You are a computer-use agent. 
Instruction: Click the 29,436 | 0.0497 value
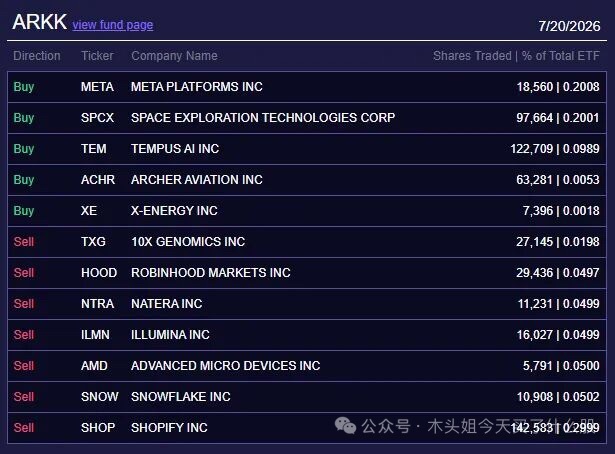click(558, 272)
